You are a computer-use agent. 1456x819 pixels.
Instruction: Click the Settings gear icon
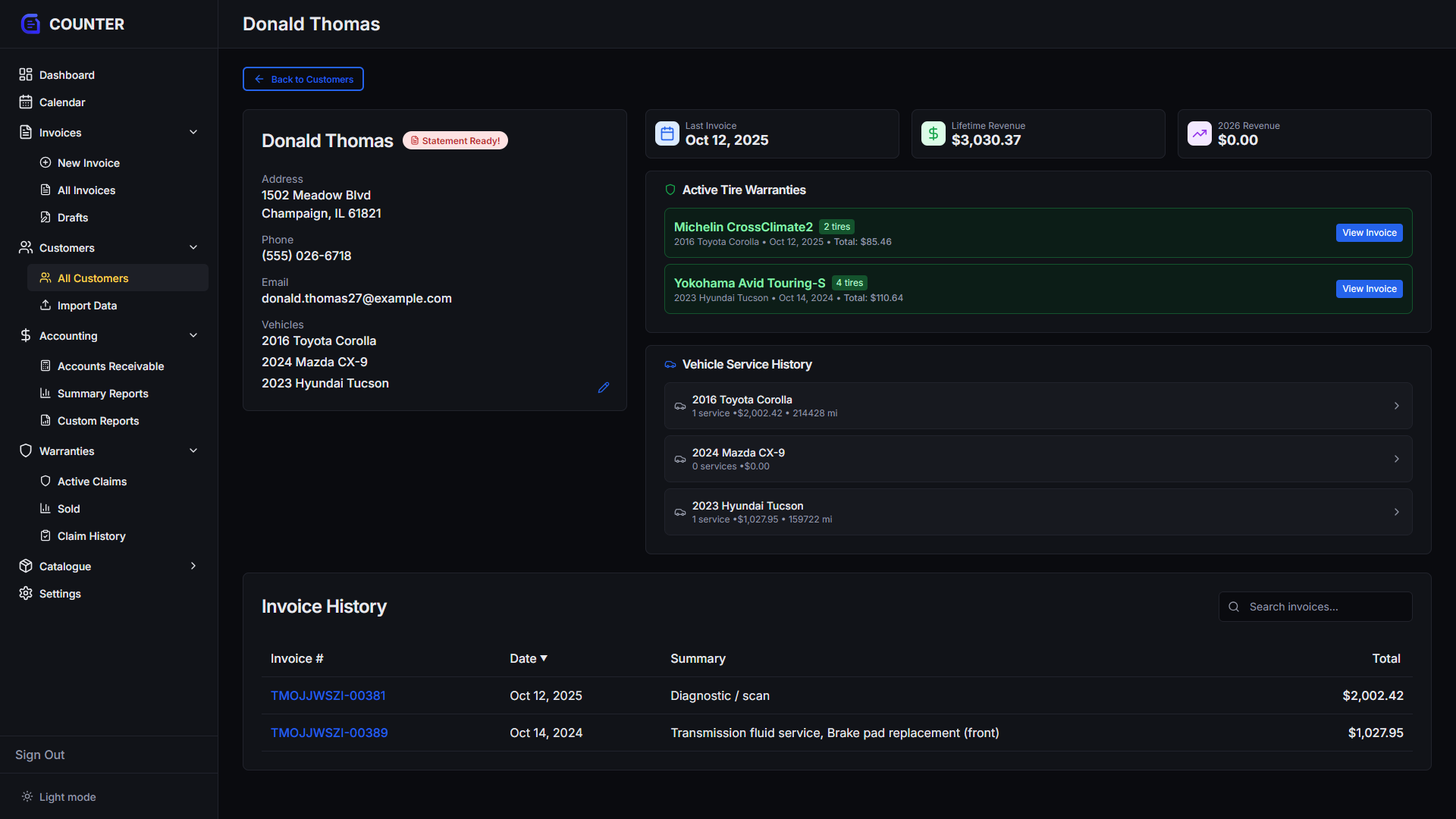pos(26,593)
